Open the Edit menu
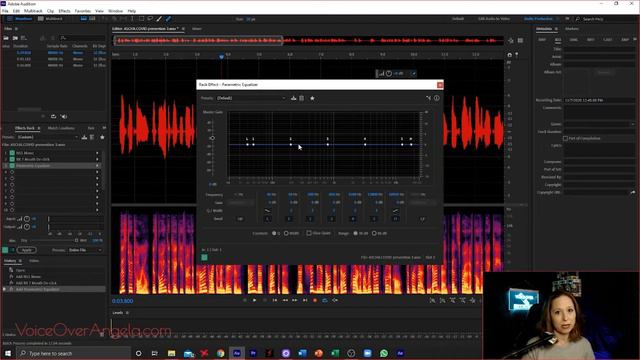The image size is (640, 360). [x=16, y=11]
